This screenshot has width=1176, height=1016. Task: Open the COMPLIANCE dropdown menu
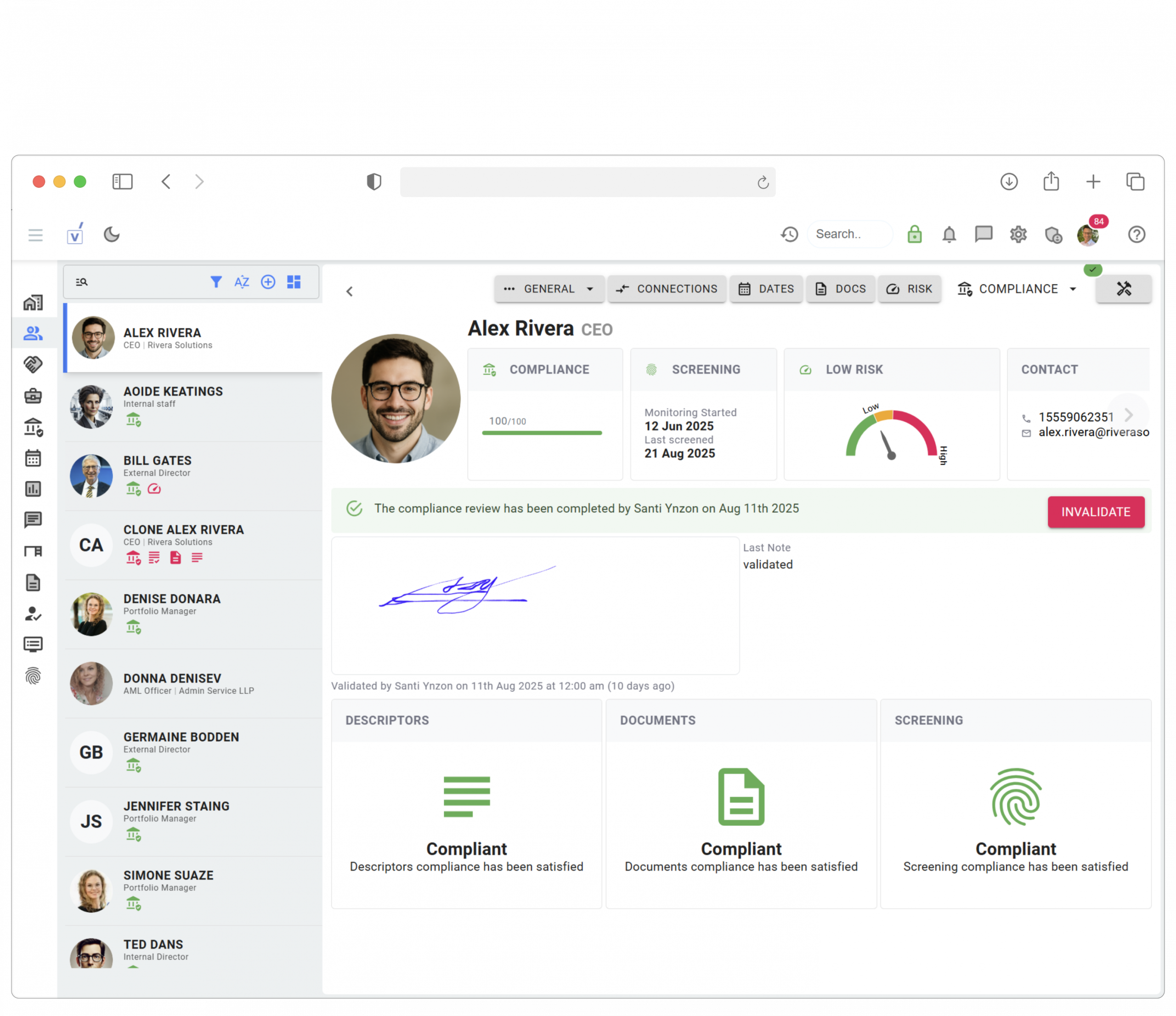1073,289
